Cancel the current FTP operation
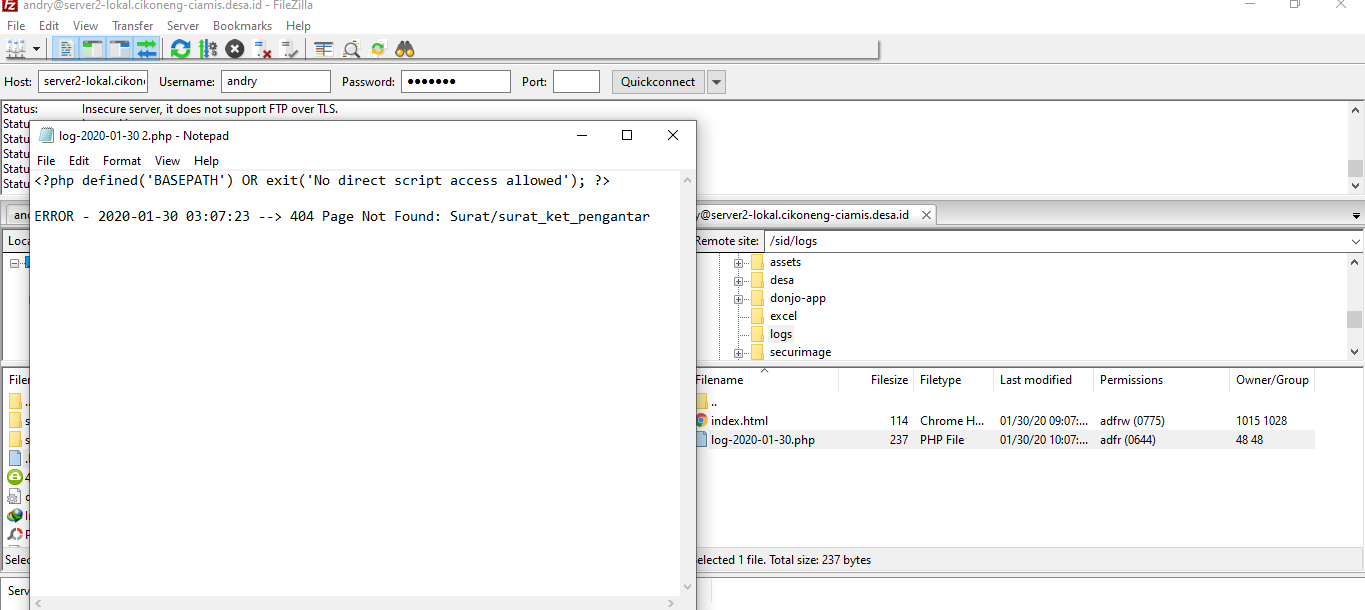This screenshot has width=1365, height=610. 233,48
